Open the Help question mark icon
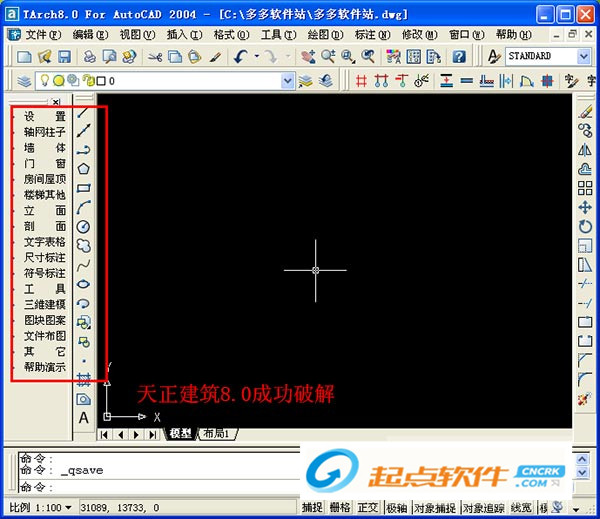 [x=459, y=57]
